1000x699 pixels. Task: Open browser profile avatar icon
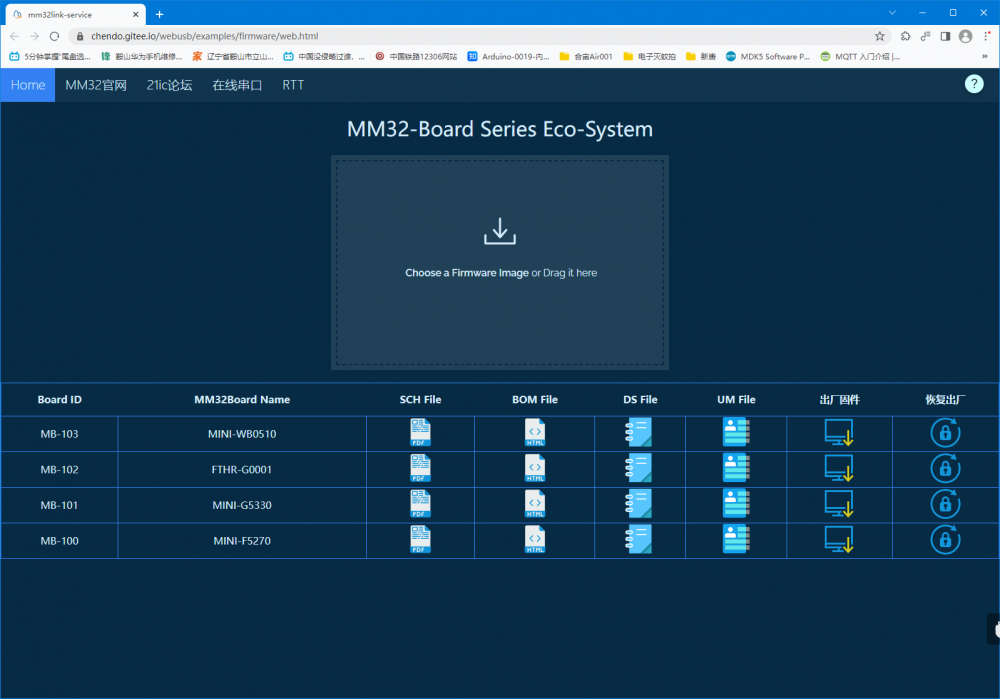[x=966, y=36]
